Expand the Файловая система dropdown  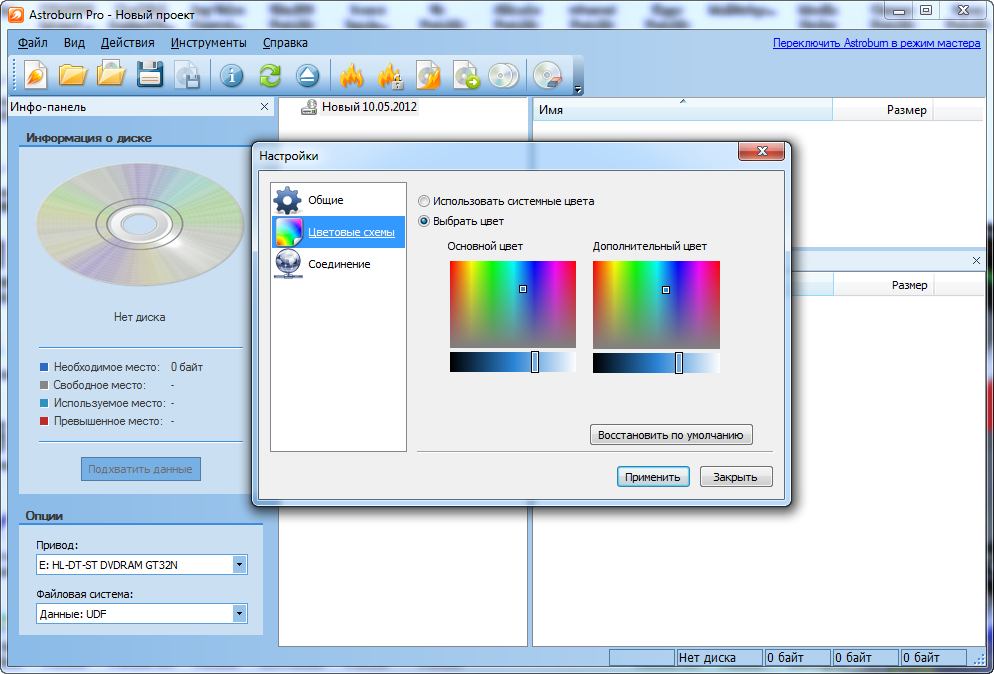tap(239, 614)
